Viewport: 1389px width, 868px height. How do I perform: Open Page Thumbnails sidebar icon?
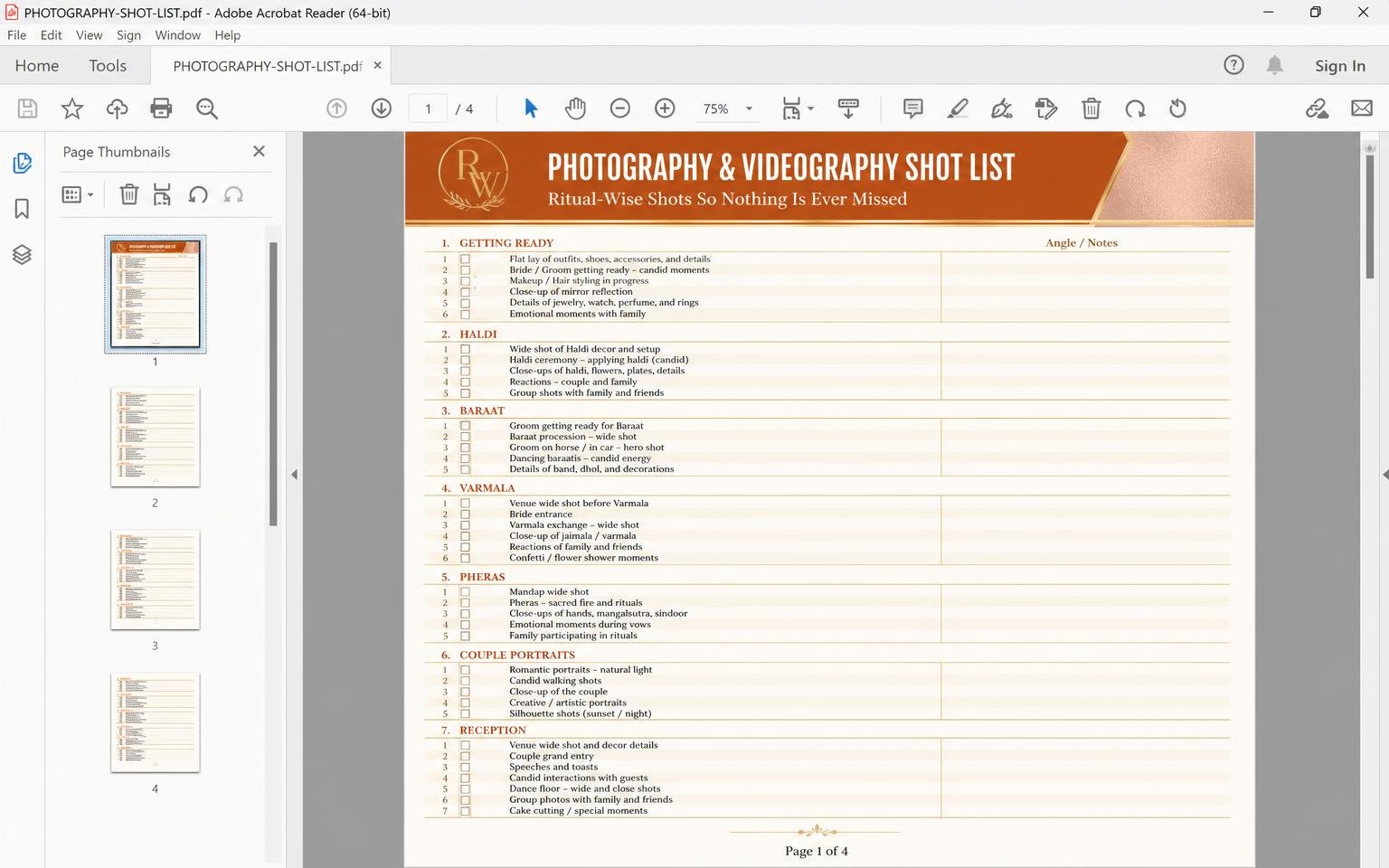coord(23,164)
